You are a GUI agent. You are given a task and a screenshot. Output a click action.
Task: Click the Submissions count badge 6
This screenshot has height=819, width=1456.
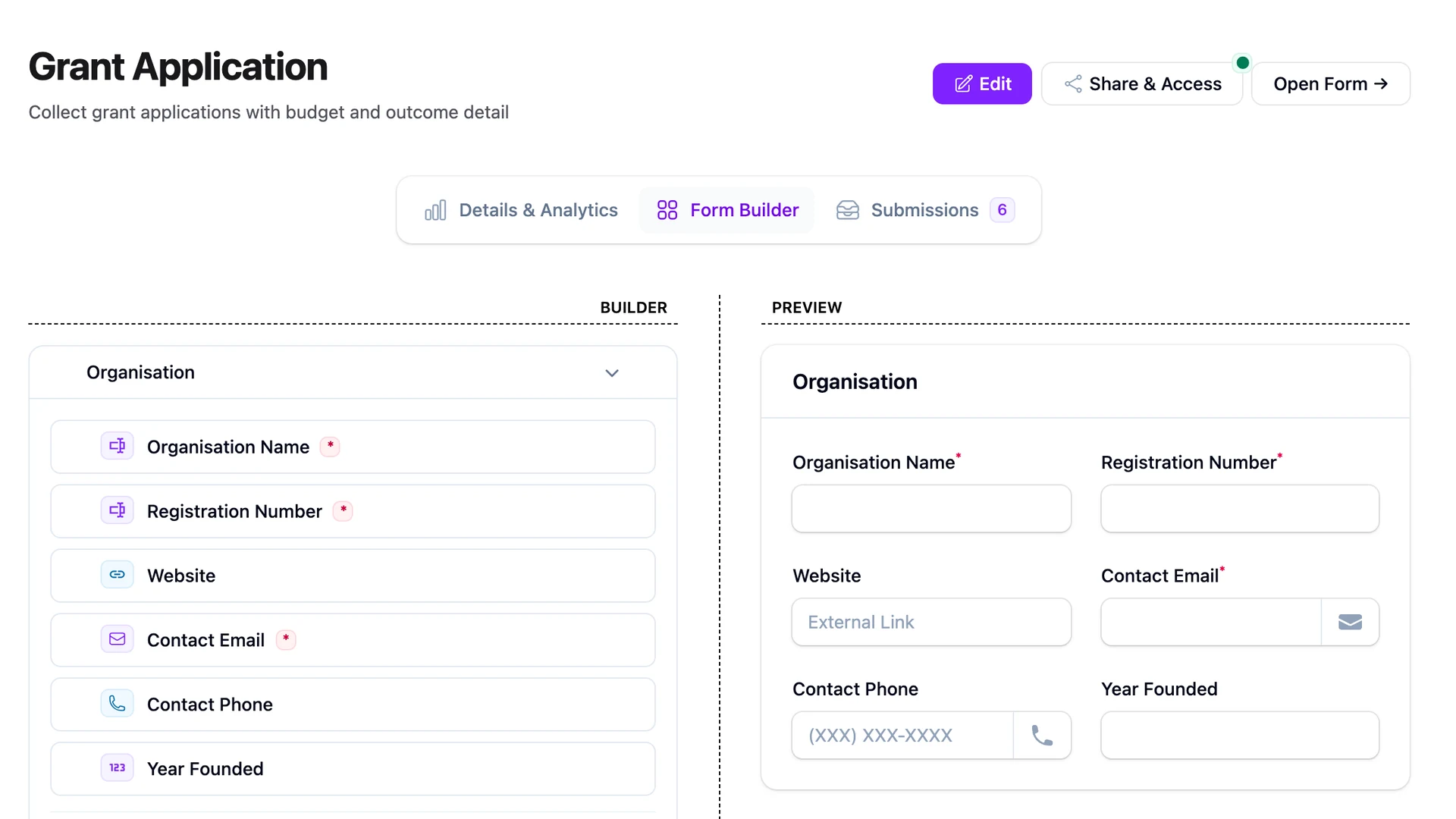[x=1002, y=210]
